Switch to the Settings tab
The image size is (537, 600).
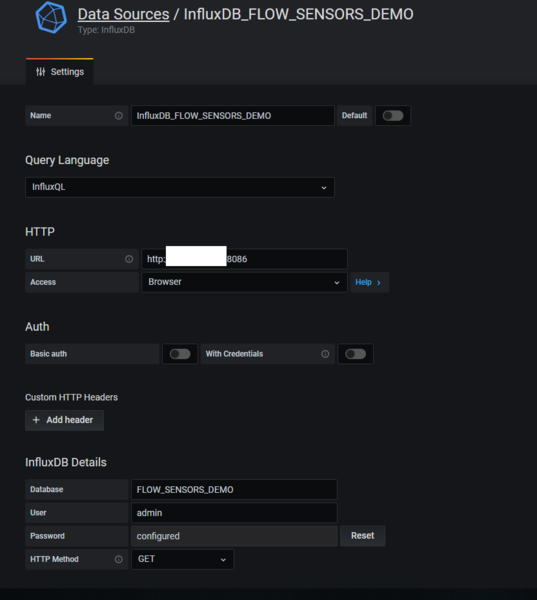tap(60, 72)
